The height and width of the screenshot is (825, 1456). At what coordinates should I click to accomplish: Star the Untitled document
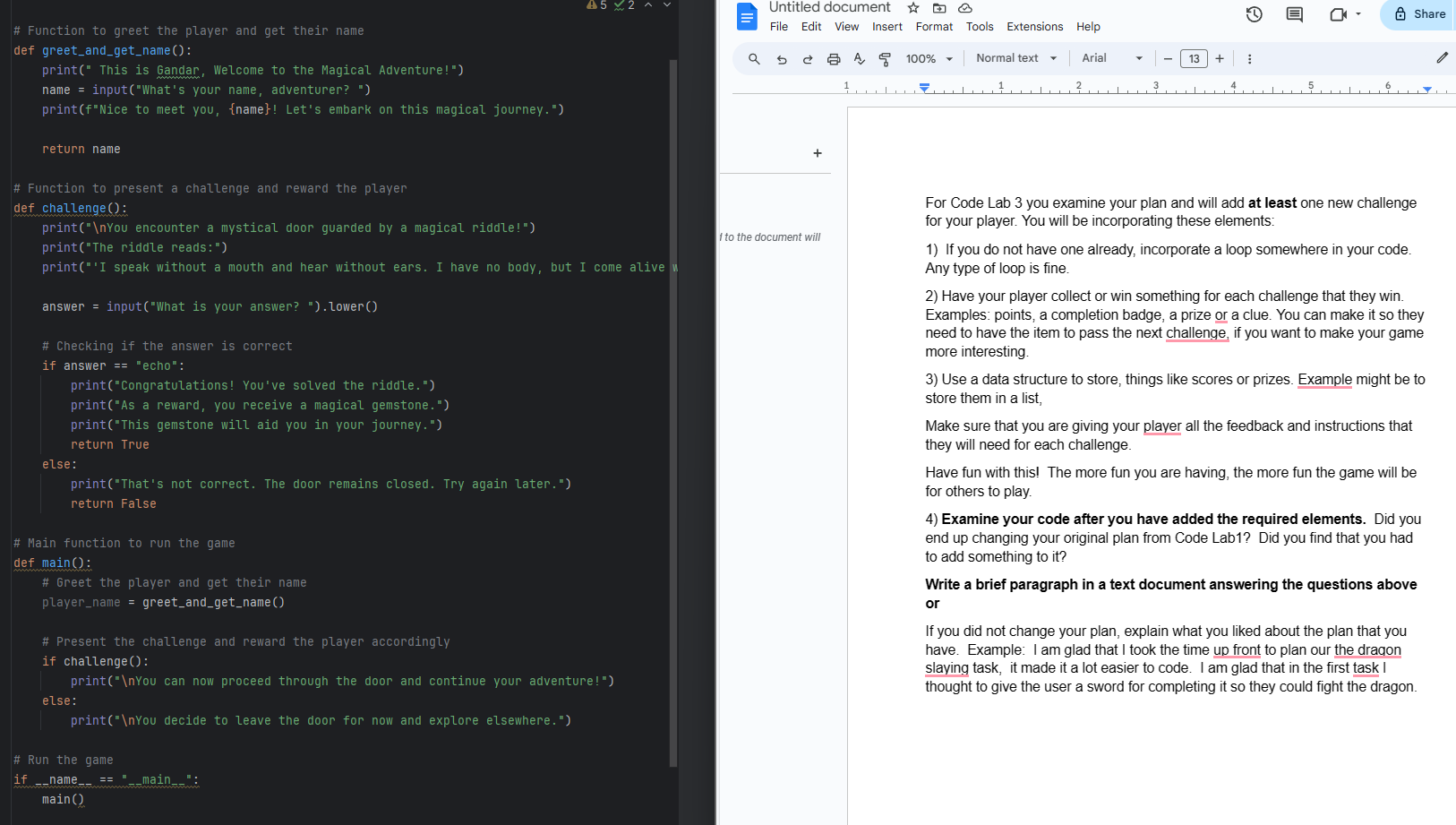pyautogui.click(x=912, y=8)
